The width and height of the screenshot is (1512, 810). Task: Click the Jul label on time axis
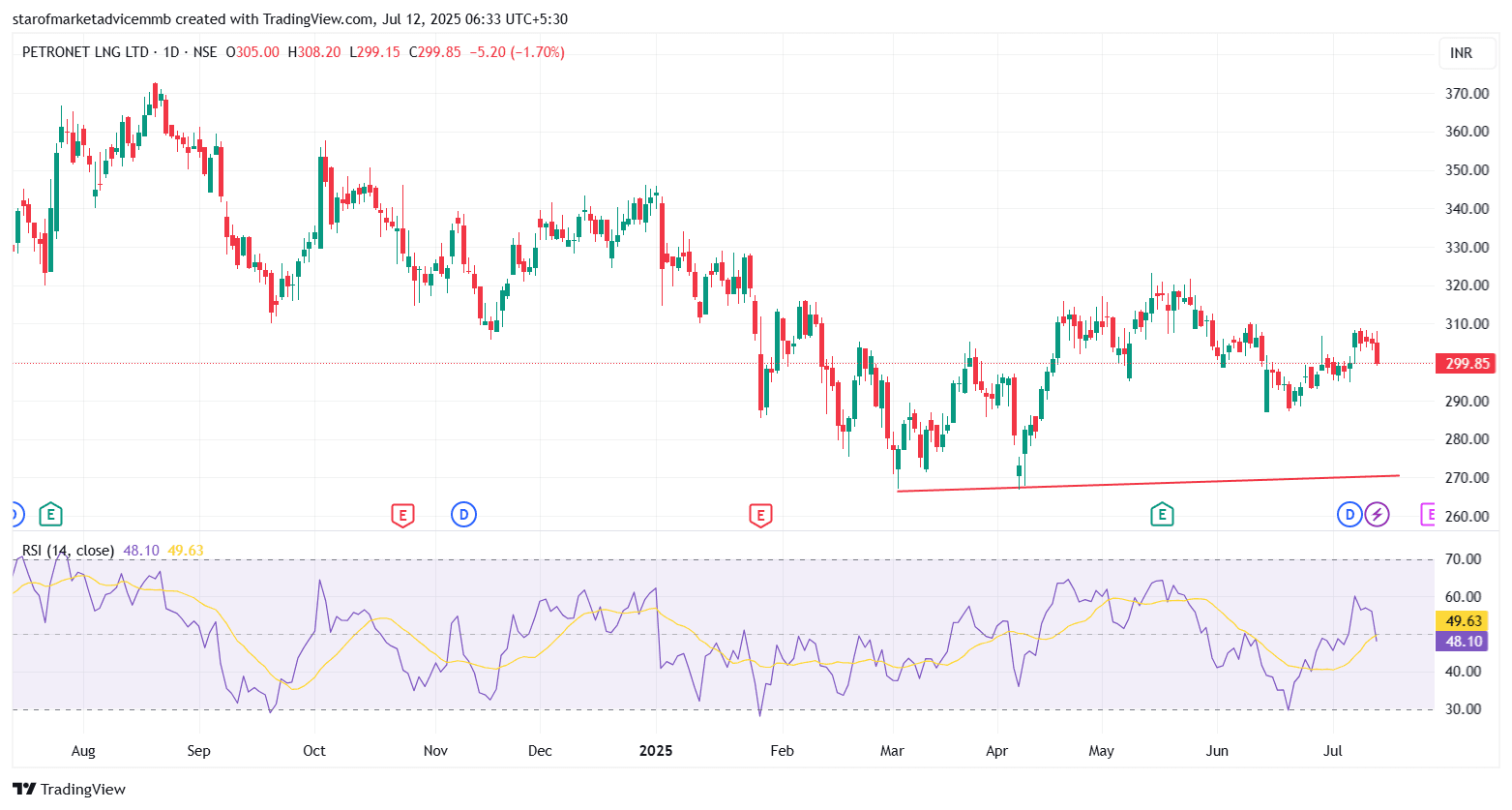pyautogui.click(x=1333, y=751)
